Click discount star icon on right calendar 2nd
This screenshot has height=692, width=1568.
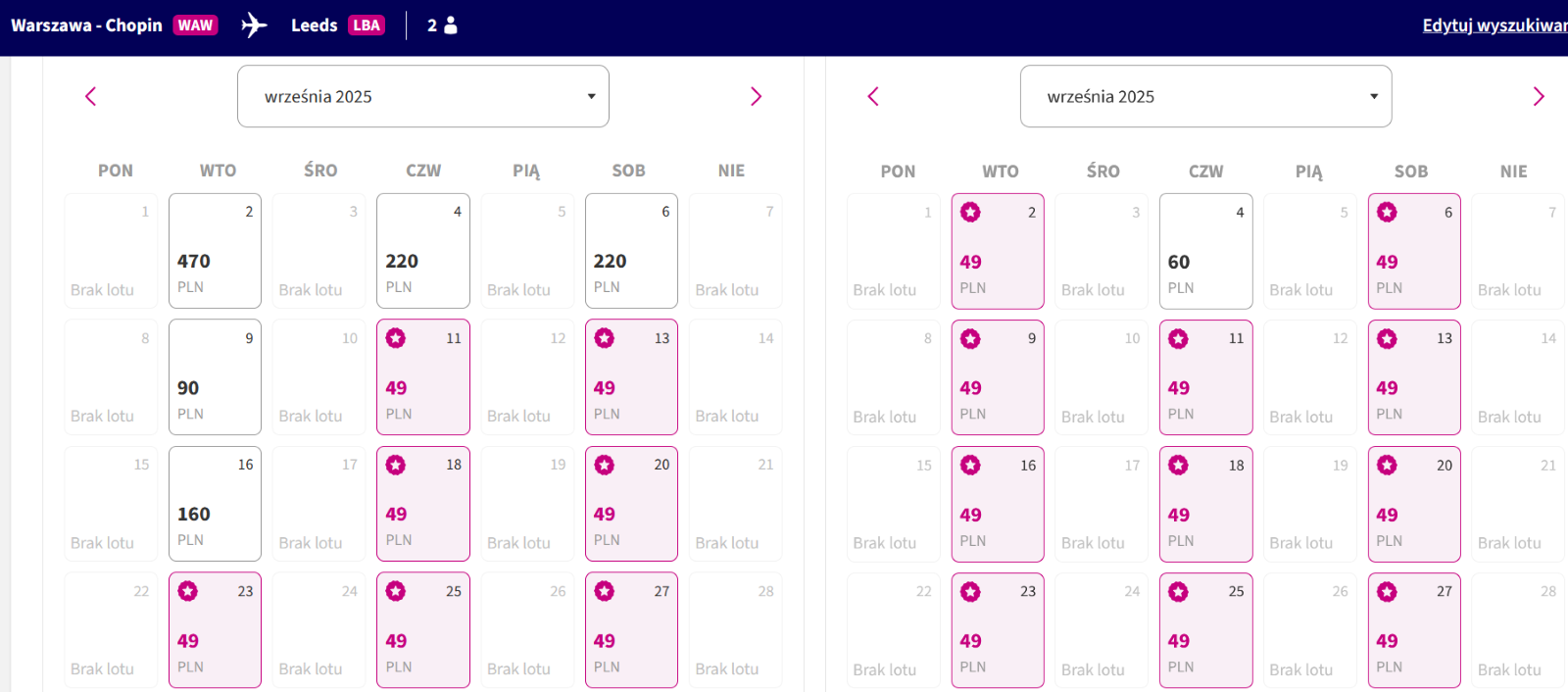pos(970,212)
